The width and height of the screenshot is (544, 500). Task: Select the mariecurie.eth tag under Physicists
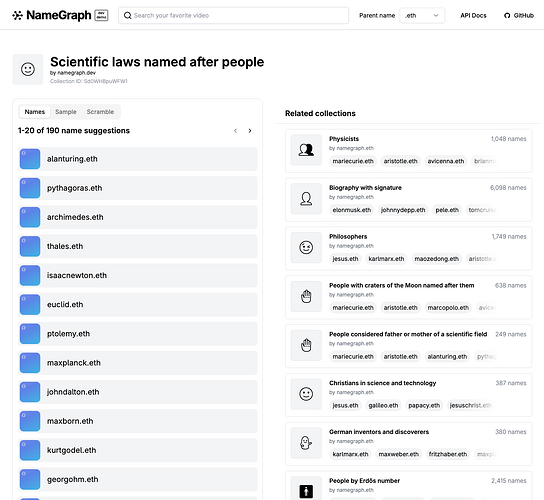[x=353, y=161]
